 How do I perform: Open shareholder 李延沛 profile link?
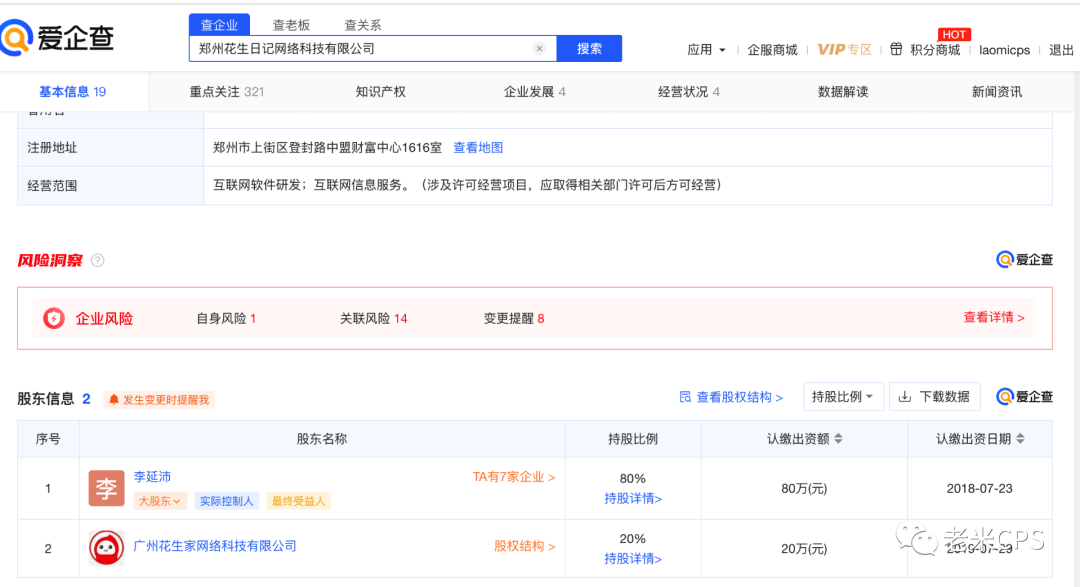152,477
